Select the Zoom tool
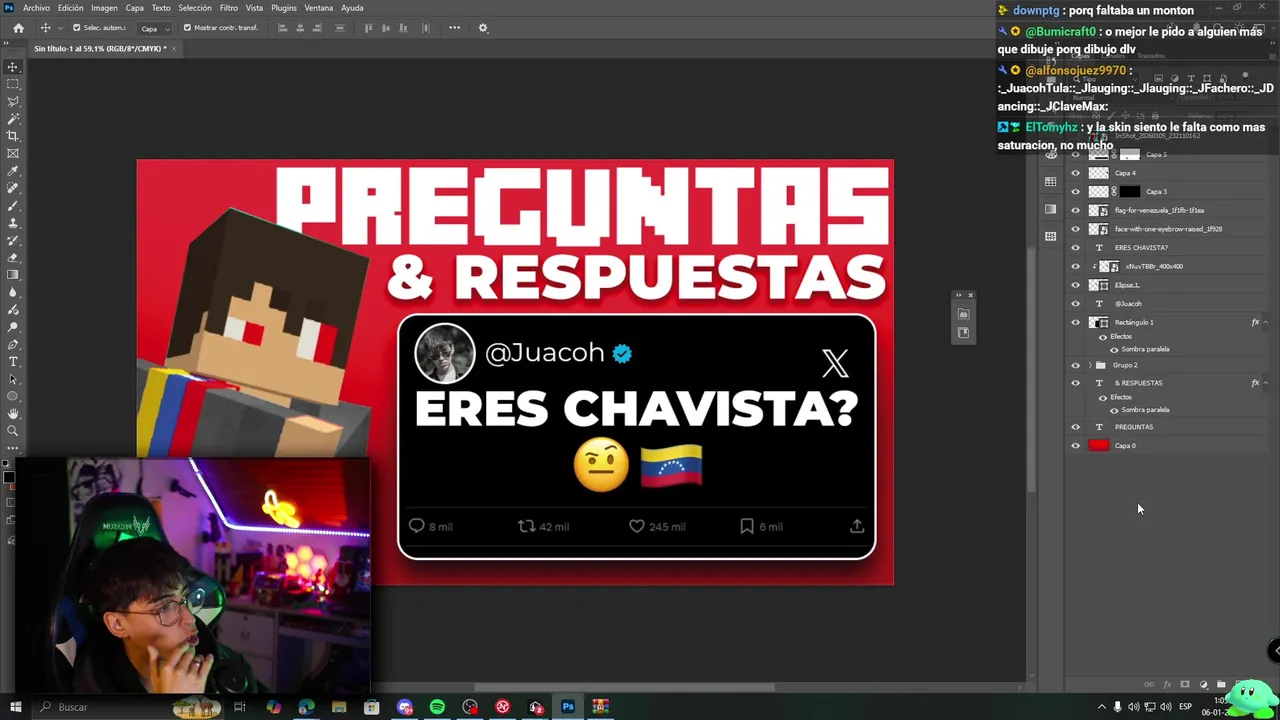This screenshot has width=1280, height=720. click(x=13, y=431)
